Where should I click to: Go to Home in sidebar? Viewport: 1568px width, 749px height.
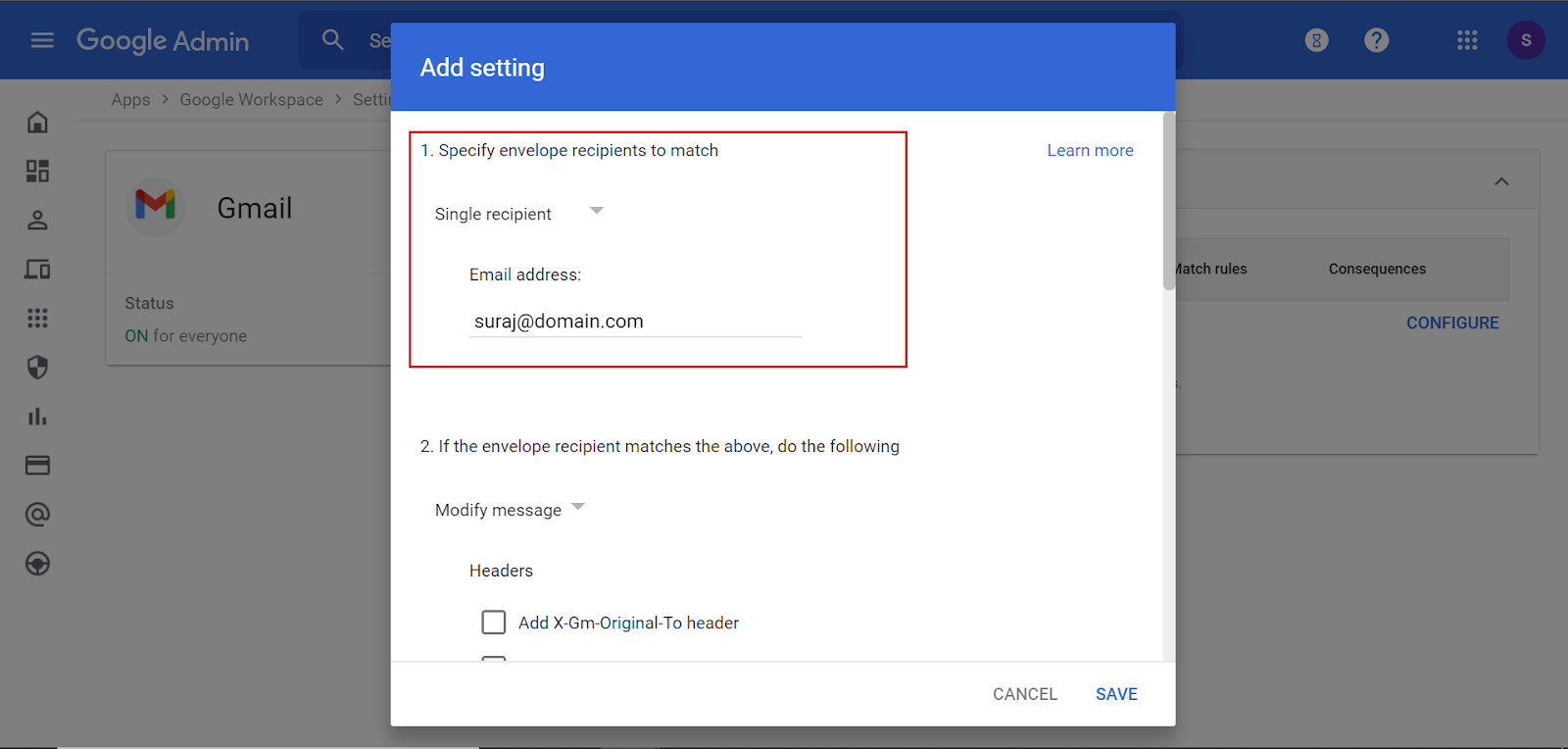coord(37,123)
